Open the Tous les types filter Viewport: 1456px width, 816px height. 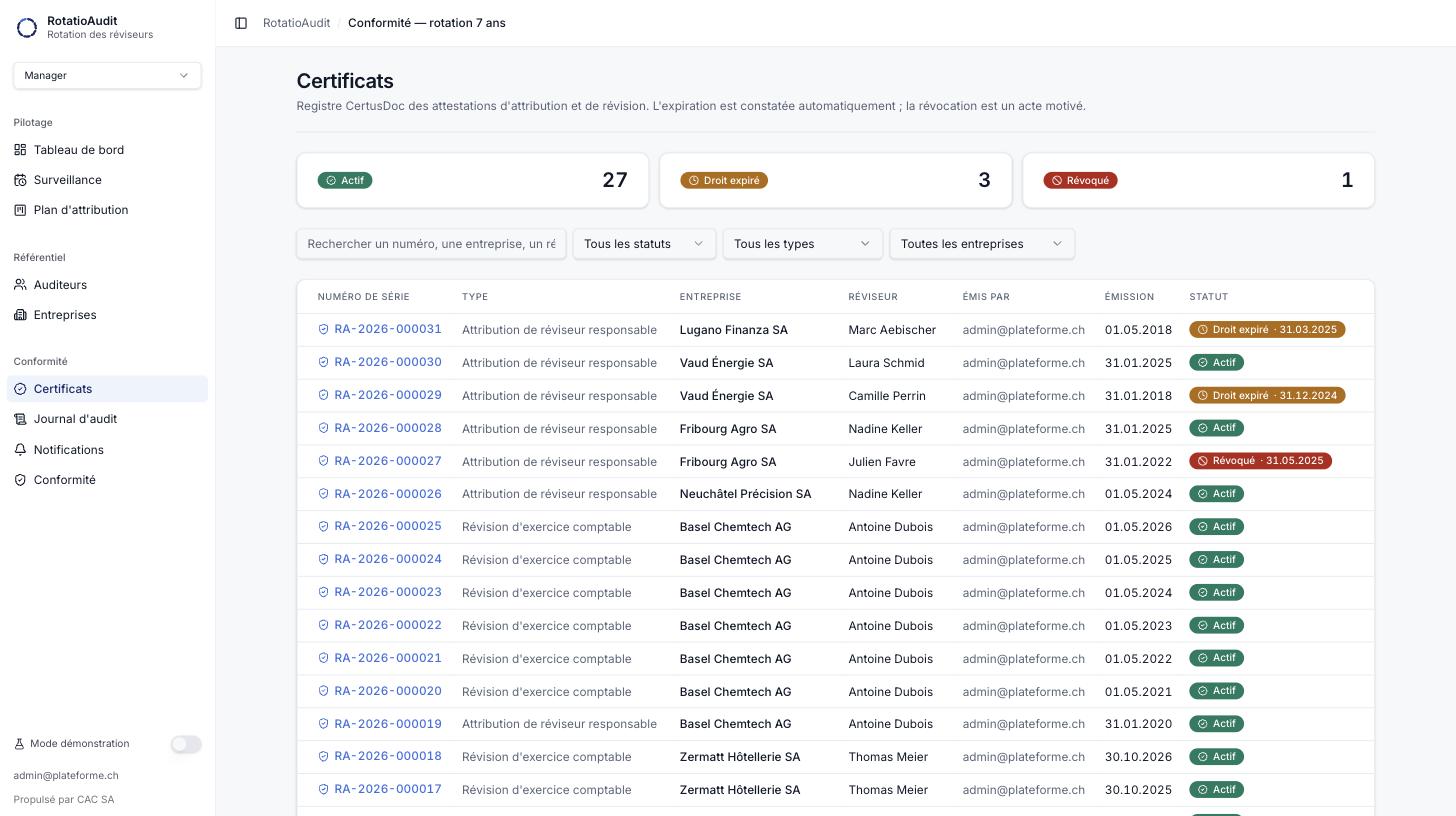[x=802, y=244]
